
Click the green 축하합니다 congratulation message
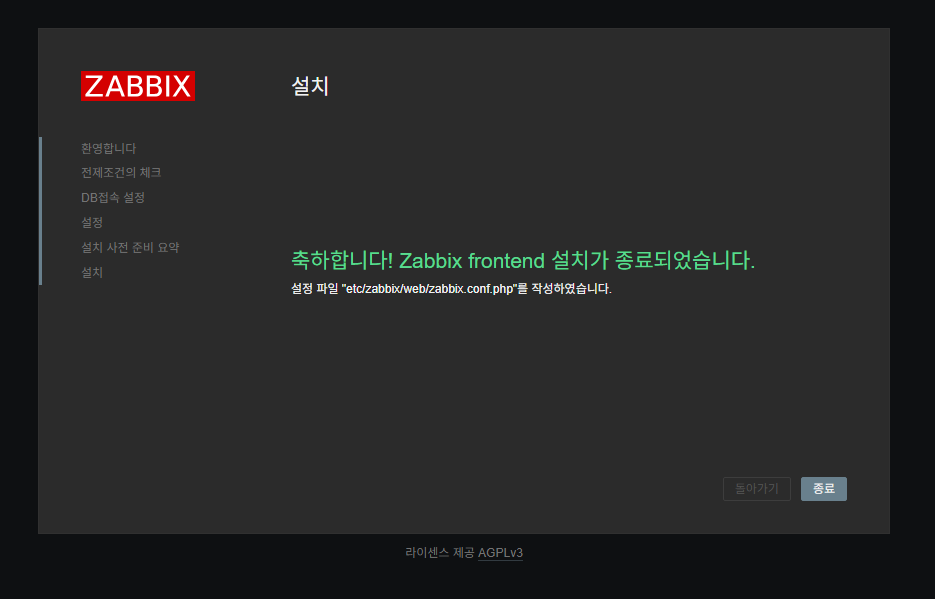tap(523, 260)
